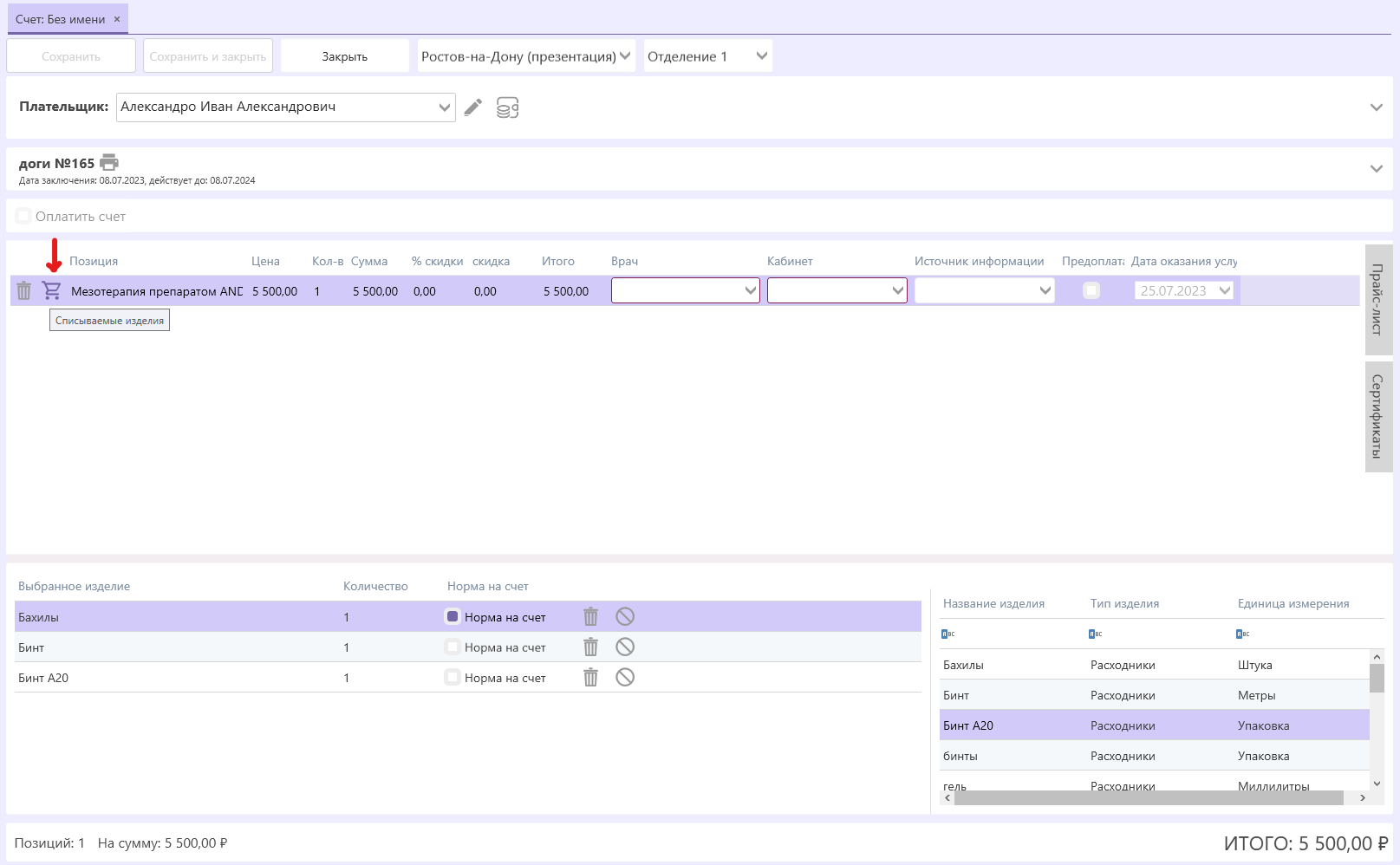This screenshot has height=865, width=1400.
Task: Print contract доги №165 via printer icon
Action: [x=109, y=162]
